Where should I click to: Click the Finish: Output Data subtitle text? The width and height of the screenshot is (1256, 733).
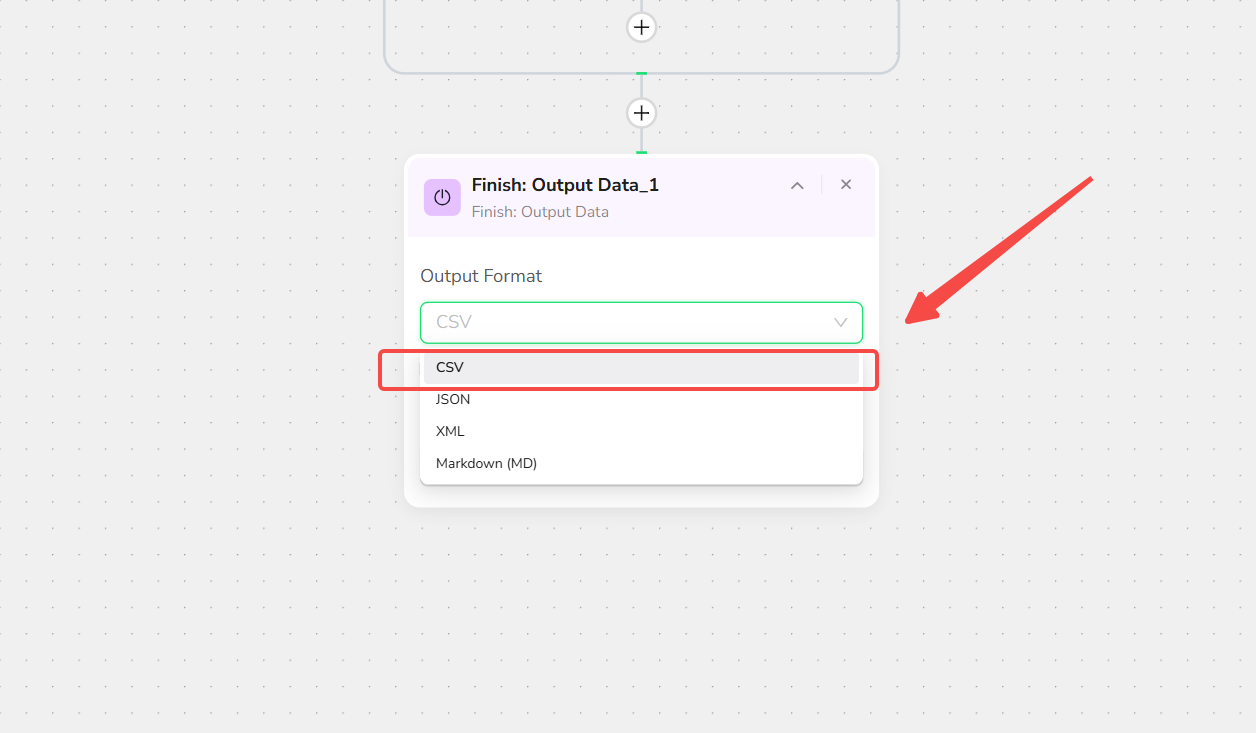[x=540, y=212]
